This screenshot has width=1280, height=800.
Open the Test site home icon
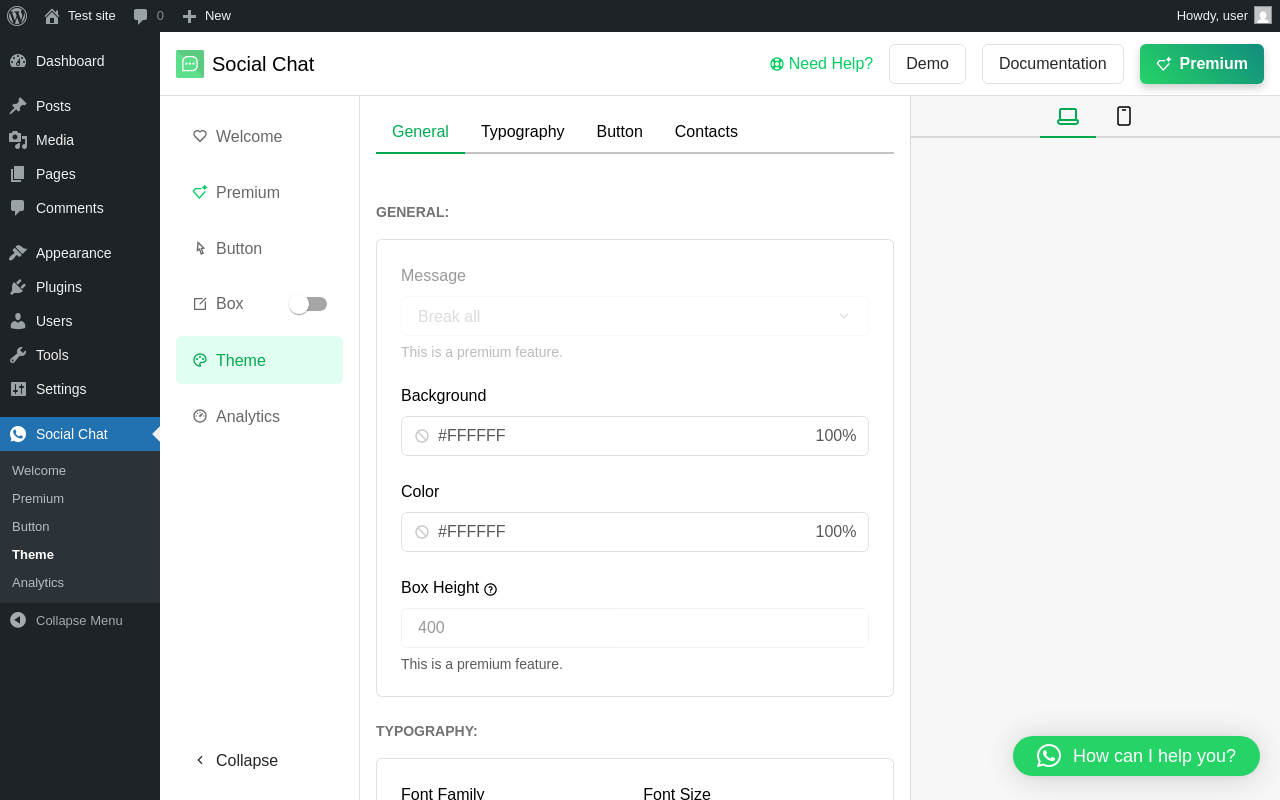pos(52,16)
